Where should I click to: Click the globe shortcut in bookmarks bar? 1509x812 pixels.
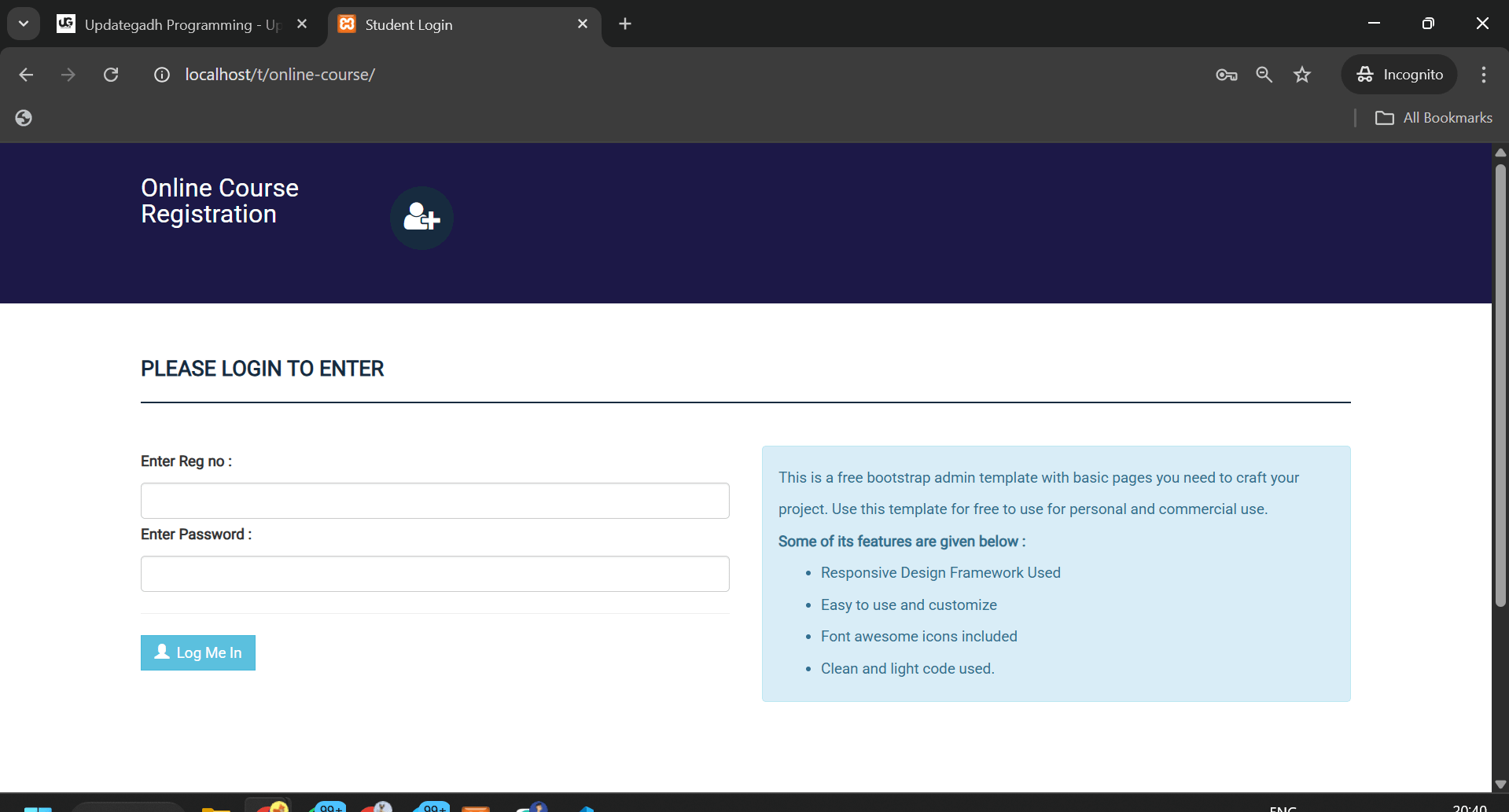[x=24, y=118]
